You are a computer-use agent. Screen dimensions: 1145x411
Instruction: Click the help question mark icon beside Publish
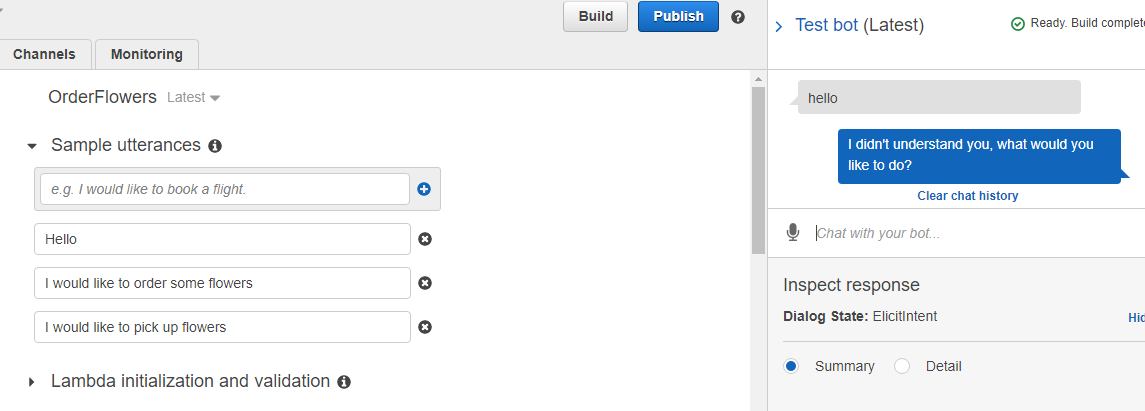[x=738, y=17]
